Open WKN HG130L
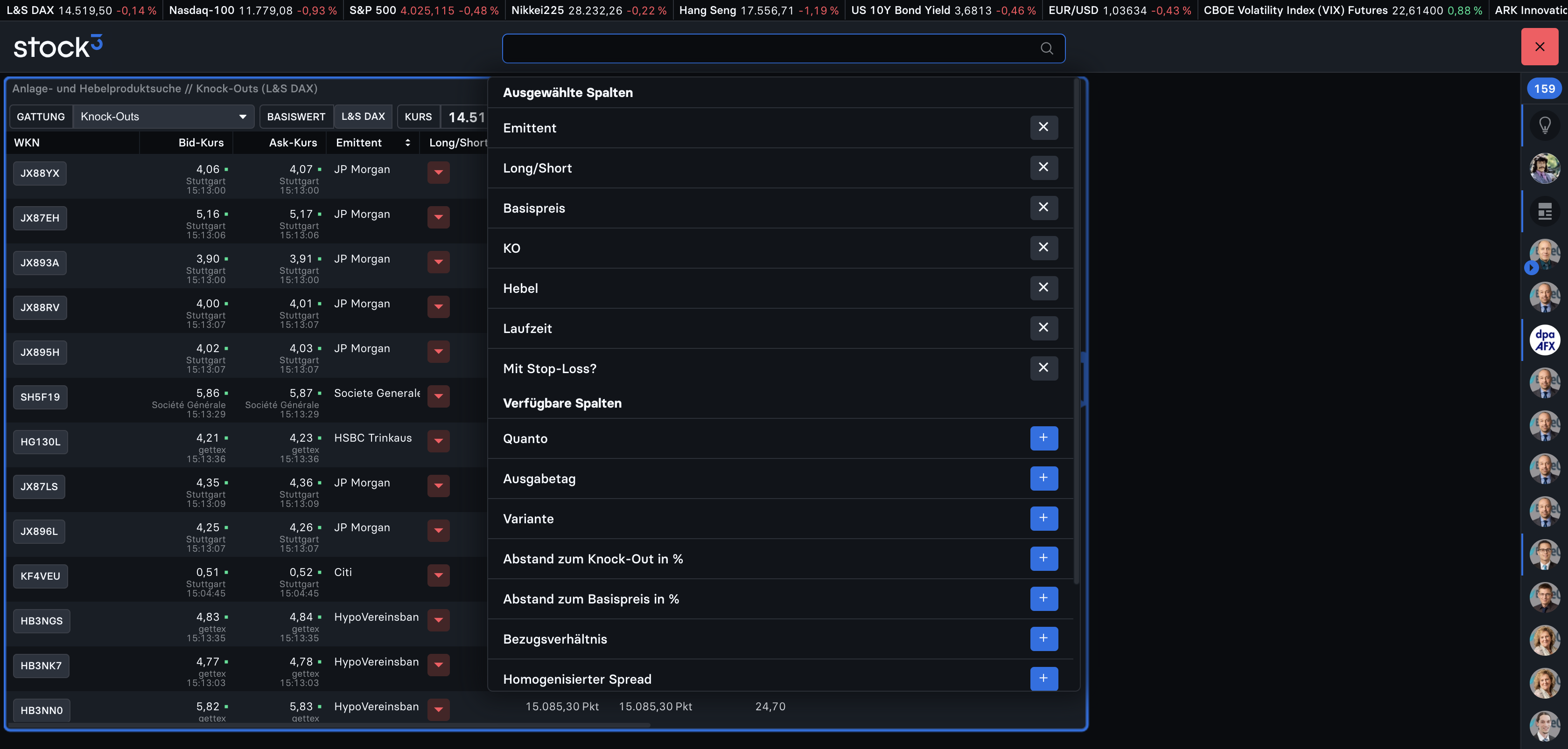Viewport: 1568px width, 749px height. (41, 442)
